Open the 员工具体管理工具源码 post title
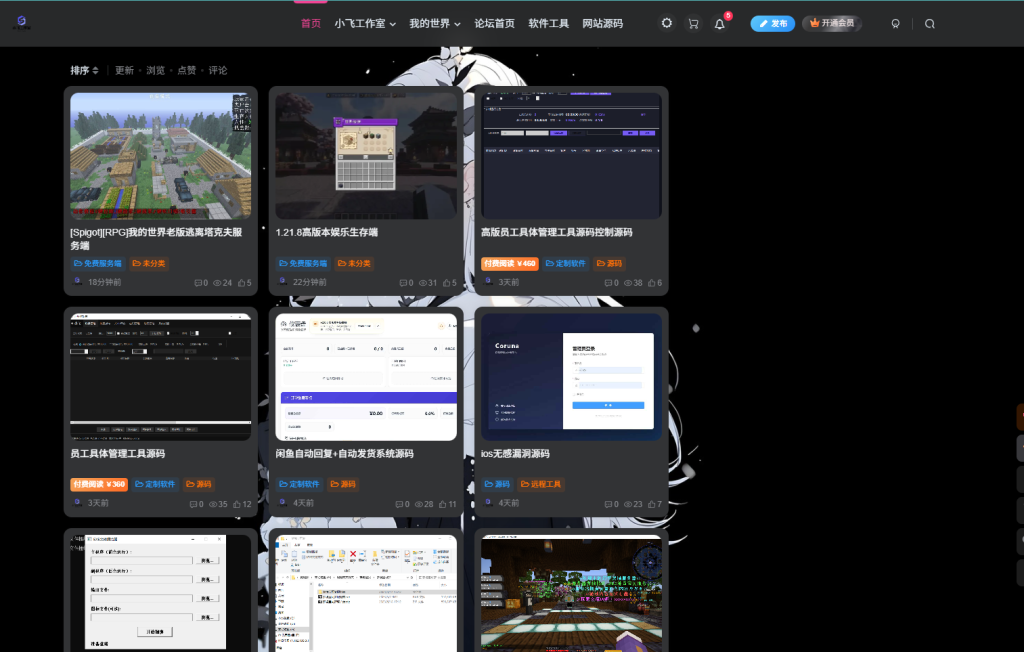 [118, 453]
